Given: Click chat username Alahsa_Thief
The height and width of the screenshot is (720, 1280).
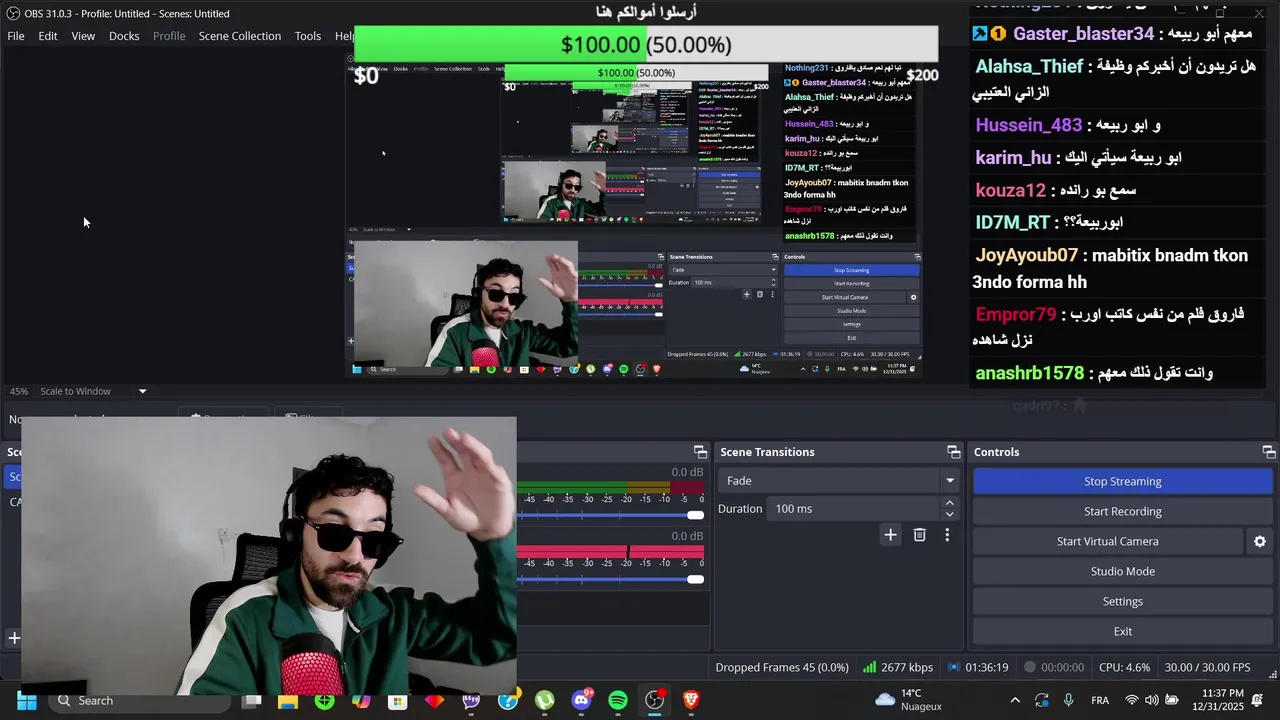Looking at the screenshot, I should (x=1029, y=66).
